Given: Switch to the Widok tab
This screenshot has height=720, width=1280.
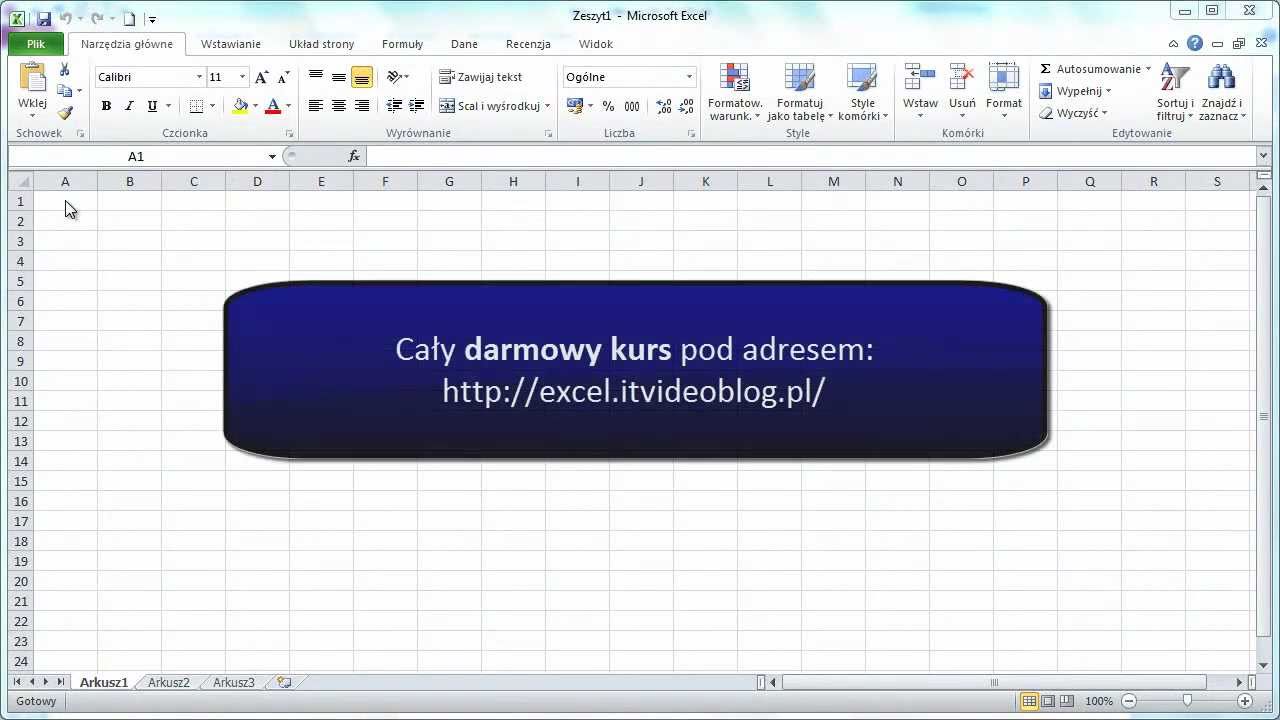Looking at the screenshot, I should (596, 44).
